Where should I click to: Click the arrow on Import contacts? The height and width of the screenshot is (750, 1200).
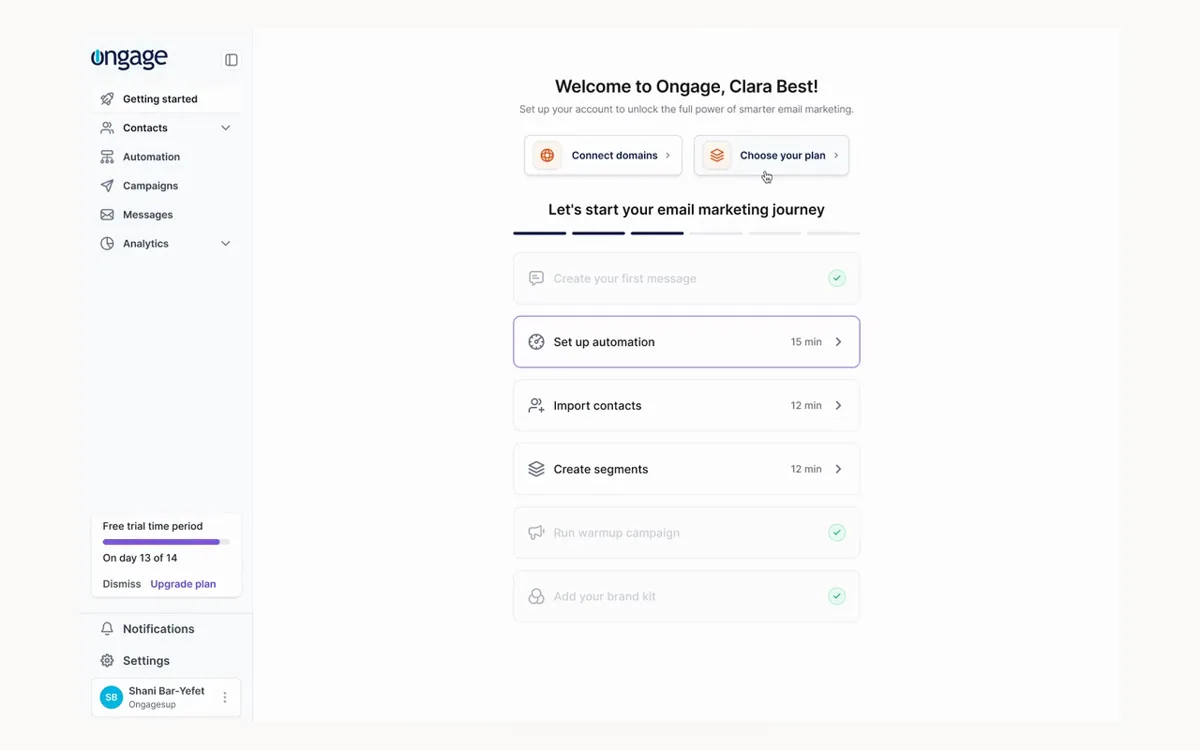pos(838,406)
